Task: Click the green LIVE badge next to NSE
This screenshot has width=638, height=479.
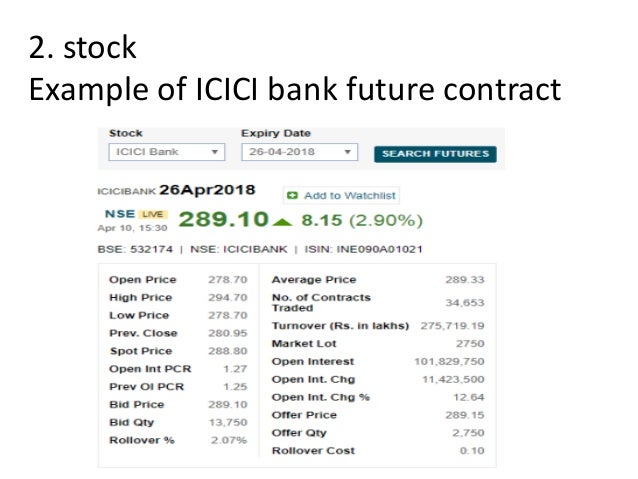Action: pyautogui.click(x=152, y=214)
